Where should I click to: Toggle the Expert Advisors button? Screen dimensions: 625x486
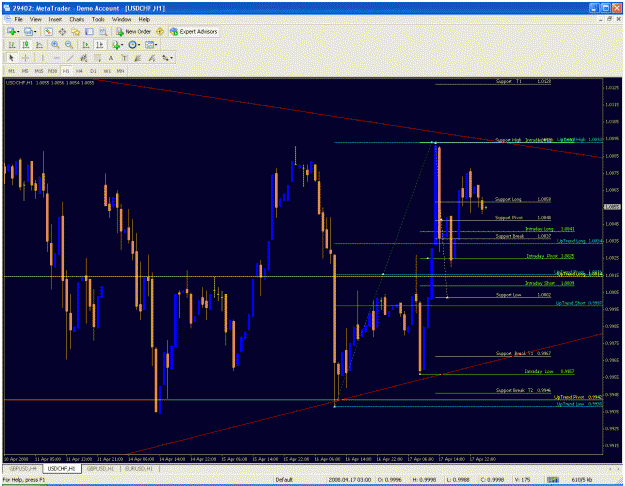click(x=194, y=31)
